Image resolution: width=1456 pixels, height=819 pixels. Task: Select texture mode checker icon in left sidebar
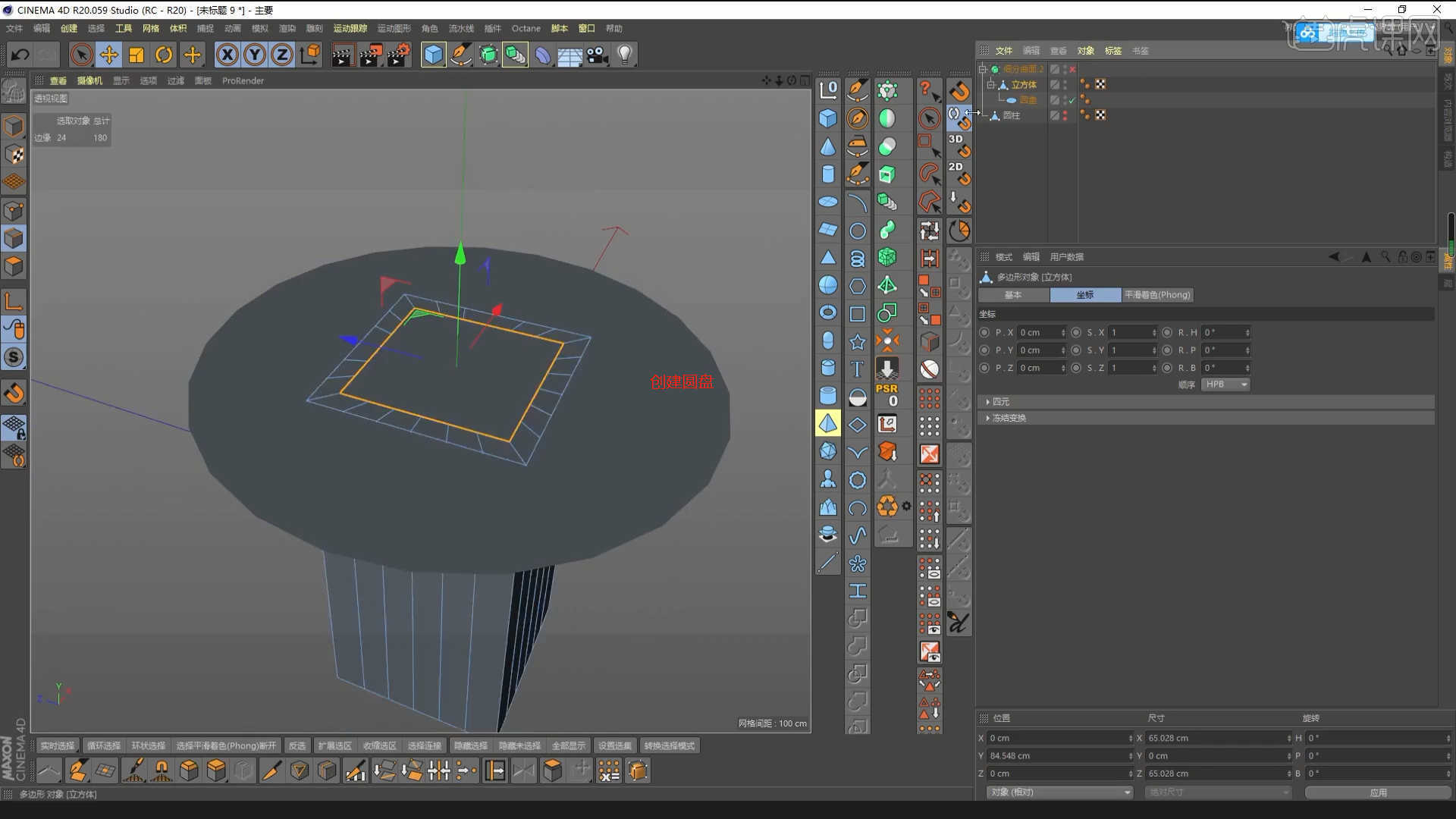pyautogui.click(x=14, y=154)
